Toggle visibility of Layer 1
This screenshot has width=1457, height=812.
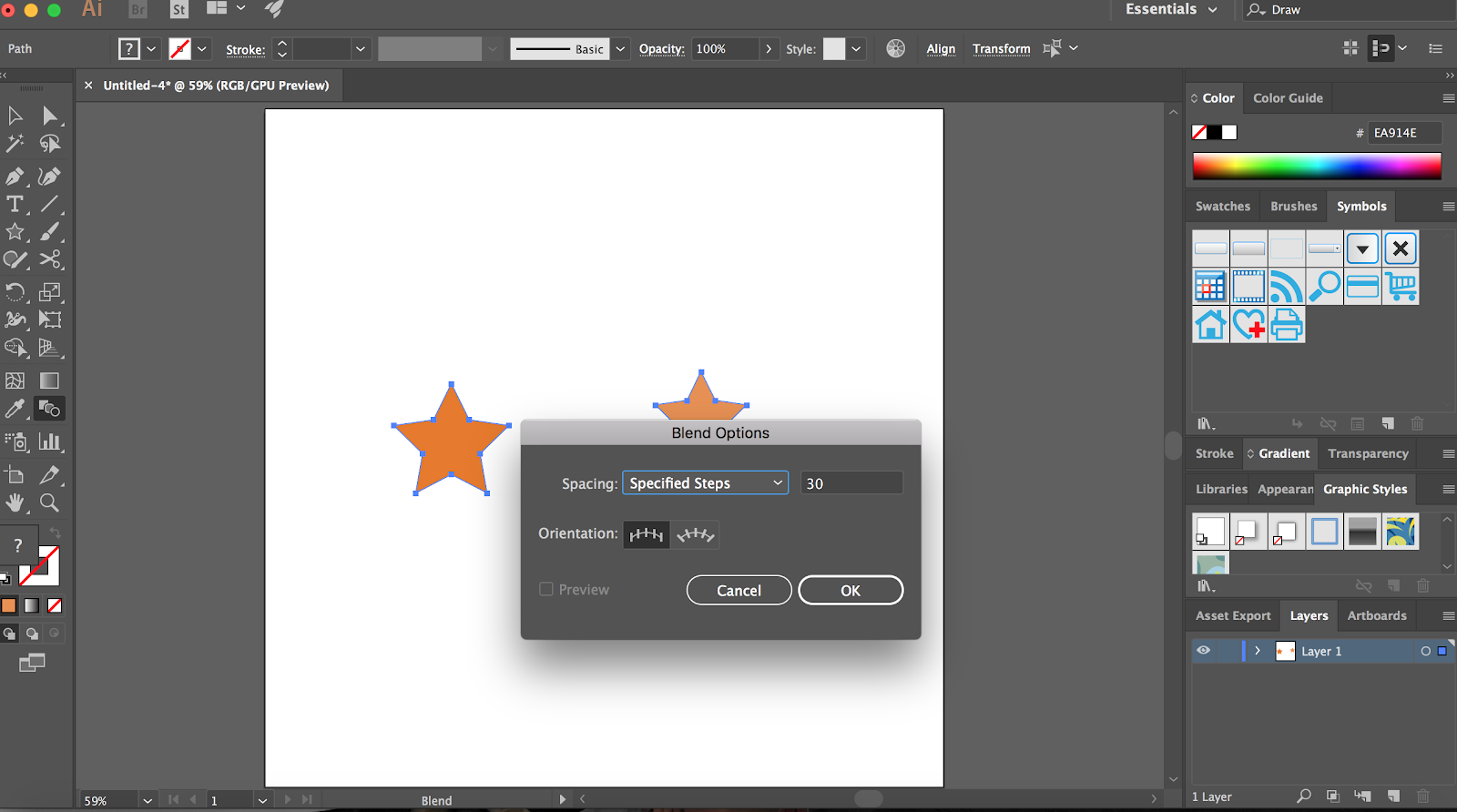click(1204, 651)
